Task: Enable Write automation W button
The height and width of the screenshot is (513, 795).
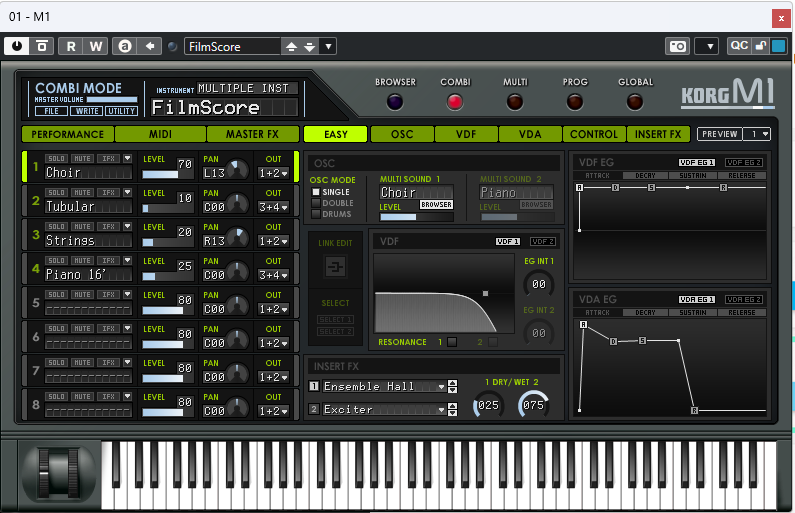Action: click(96, 46)
